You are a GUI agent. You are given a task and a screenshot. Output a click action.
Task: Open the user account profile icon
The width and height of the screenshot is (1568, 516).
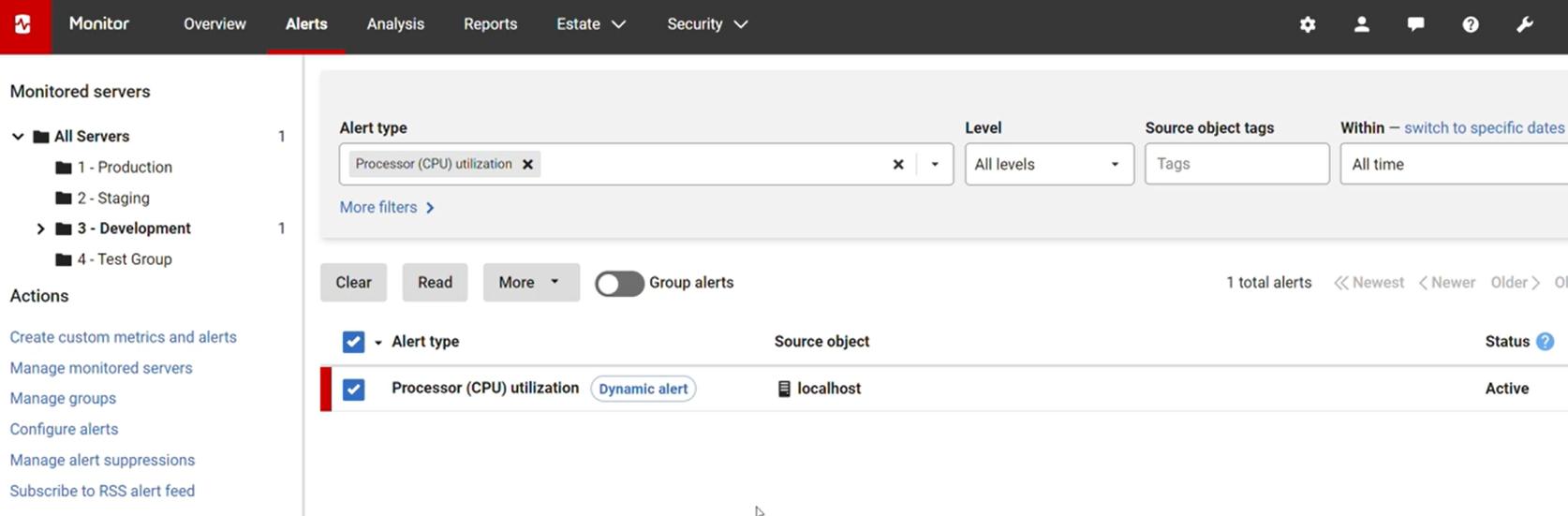click(1362, 25)
